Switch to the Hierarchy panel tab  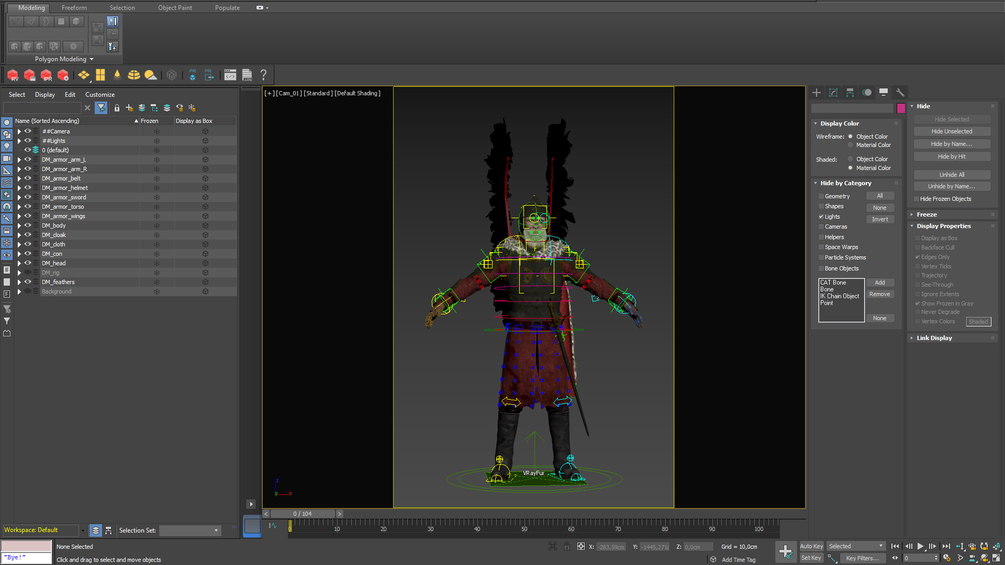(850, 93)
